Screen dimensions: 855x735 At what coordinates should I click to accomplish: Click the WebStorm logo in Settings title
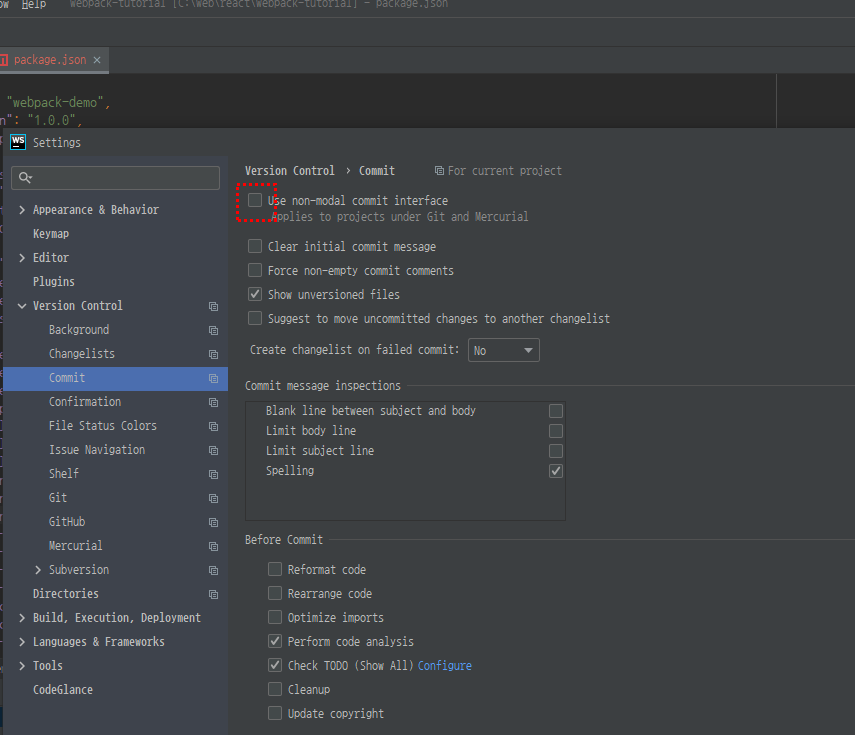pyautogui.click(x=18, y=142)
